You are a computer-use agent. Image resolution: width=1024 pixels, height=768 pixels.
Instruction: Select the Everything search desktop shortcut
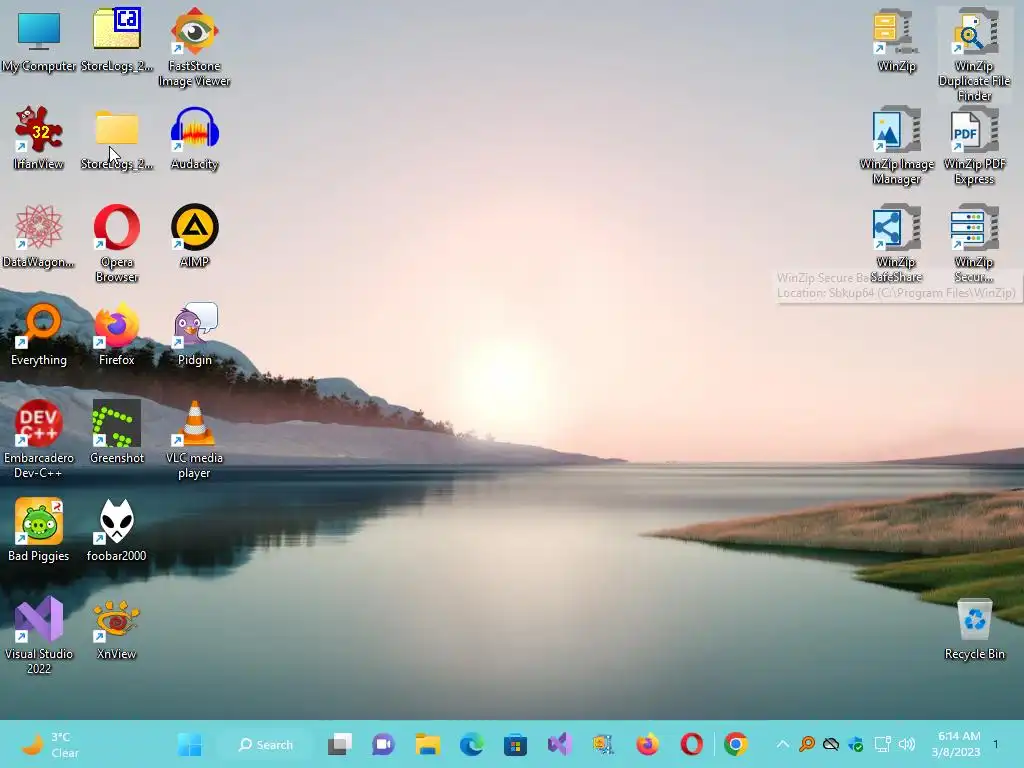(x=39, y=334)
